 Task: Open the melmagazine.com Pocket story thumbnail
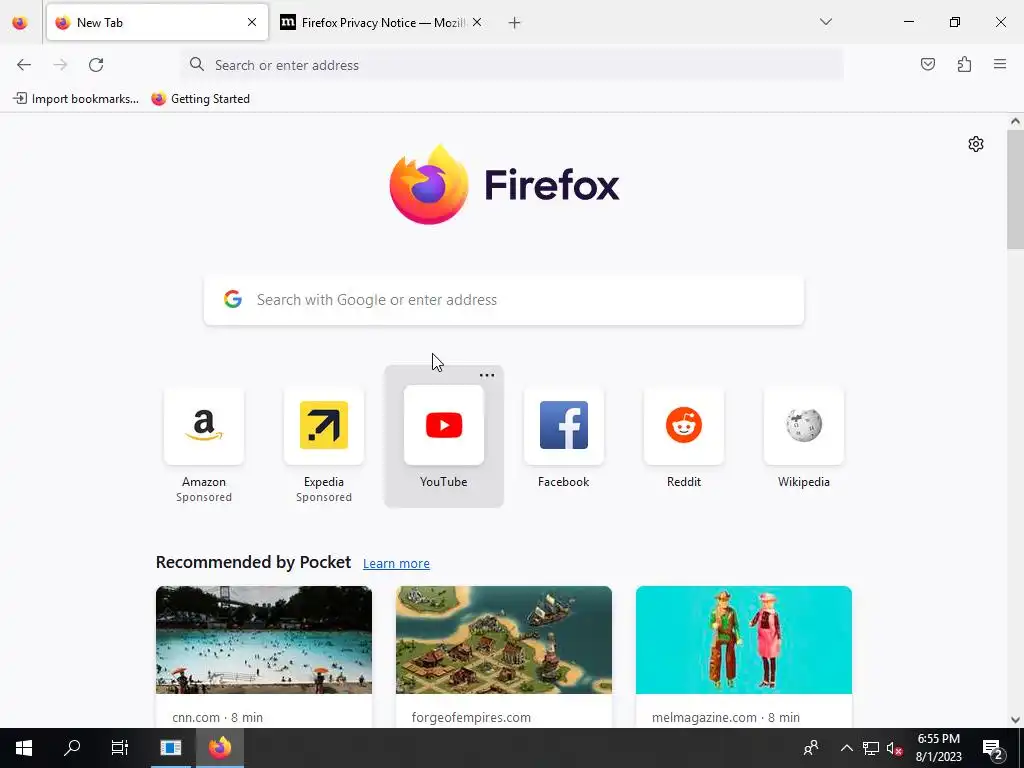click(744, 640)
